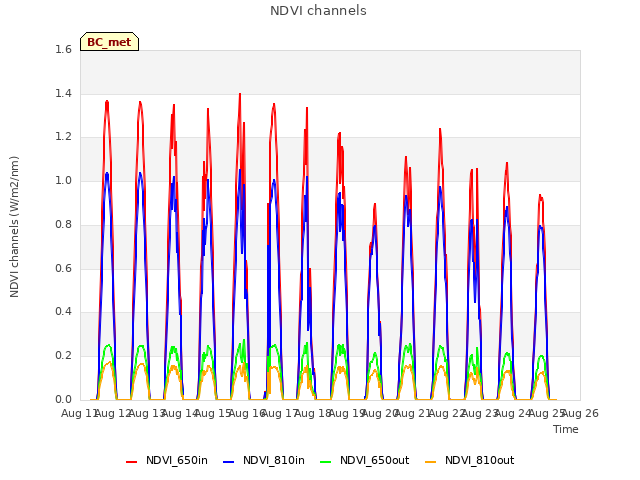The image size is (640, 480).
Task: Click the Aug 26 x-axis tick label
Action: (580, 413)
